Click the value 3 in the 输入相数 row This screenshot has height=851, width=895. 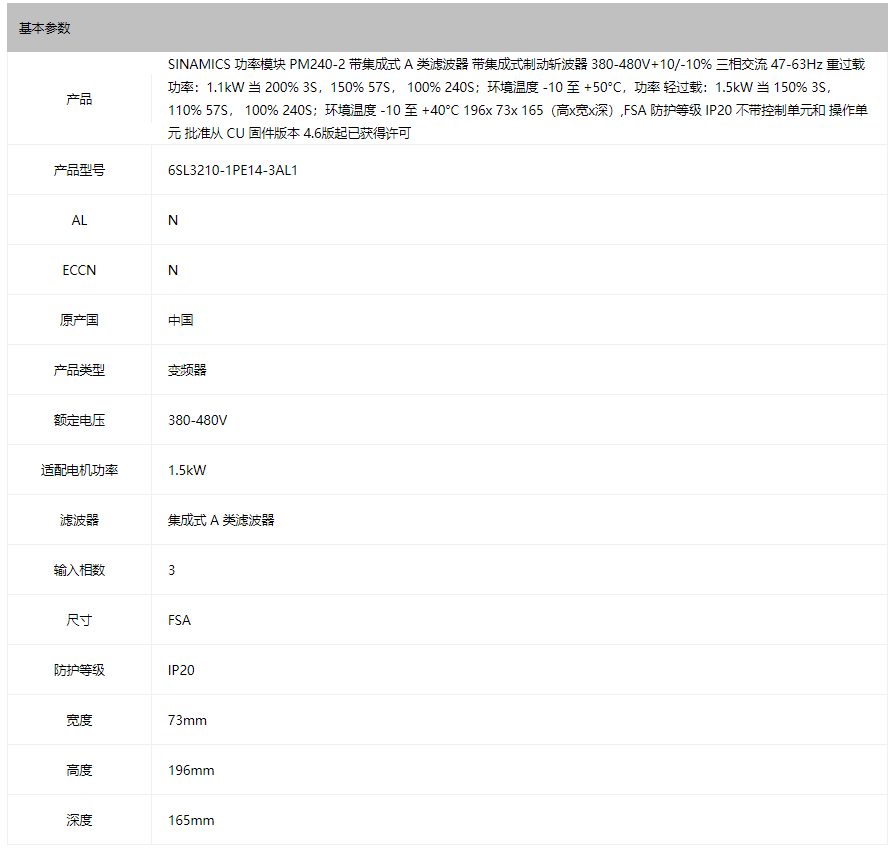pos(172,570)
